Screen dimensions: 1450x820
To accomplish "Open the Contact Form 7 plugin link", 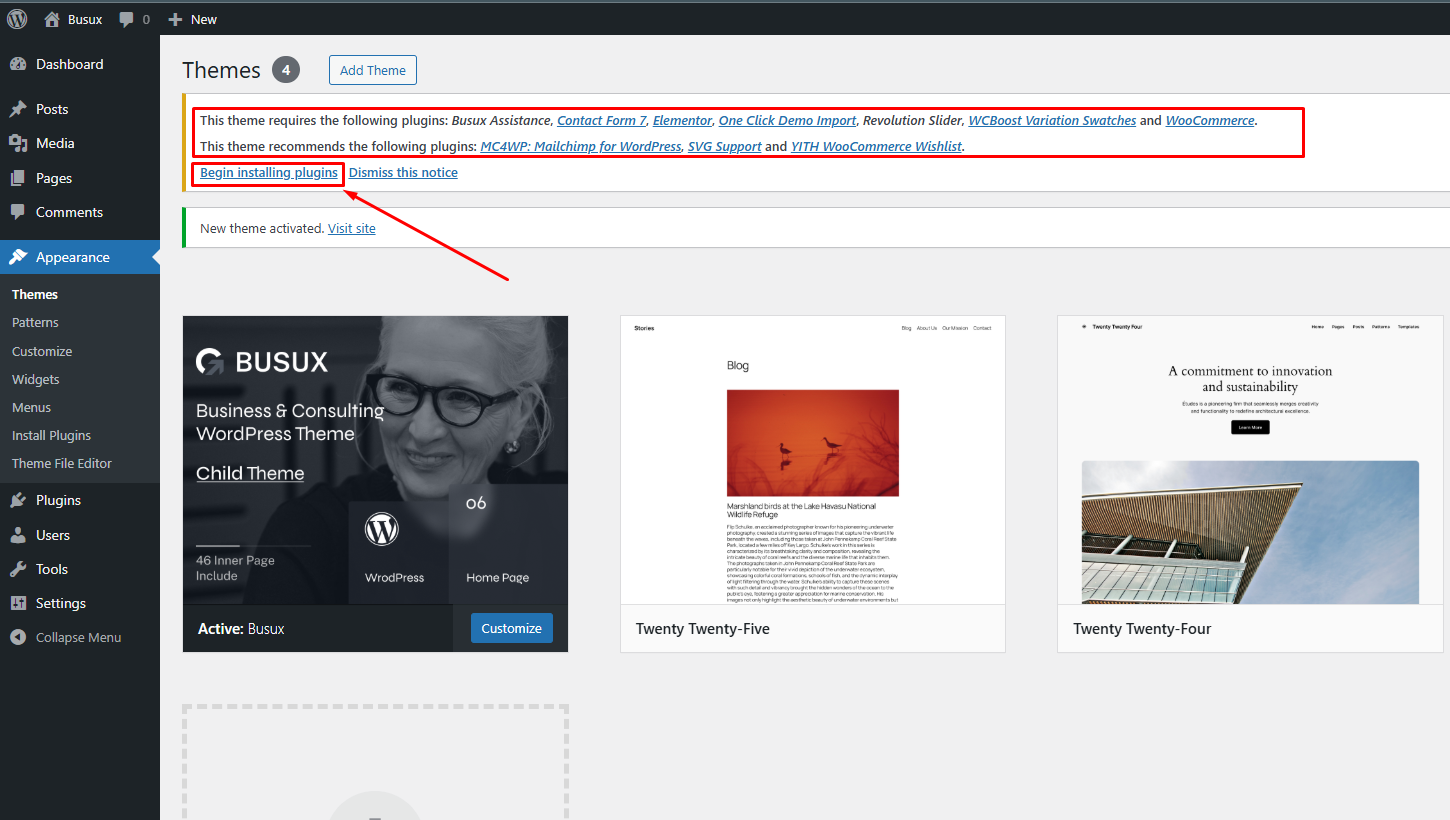I will (x=602, y=120).
